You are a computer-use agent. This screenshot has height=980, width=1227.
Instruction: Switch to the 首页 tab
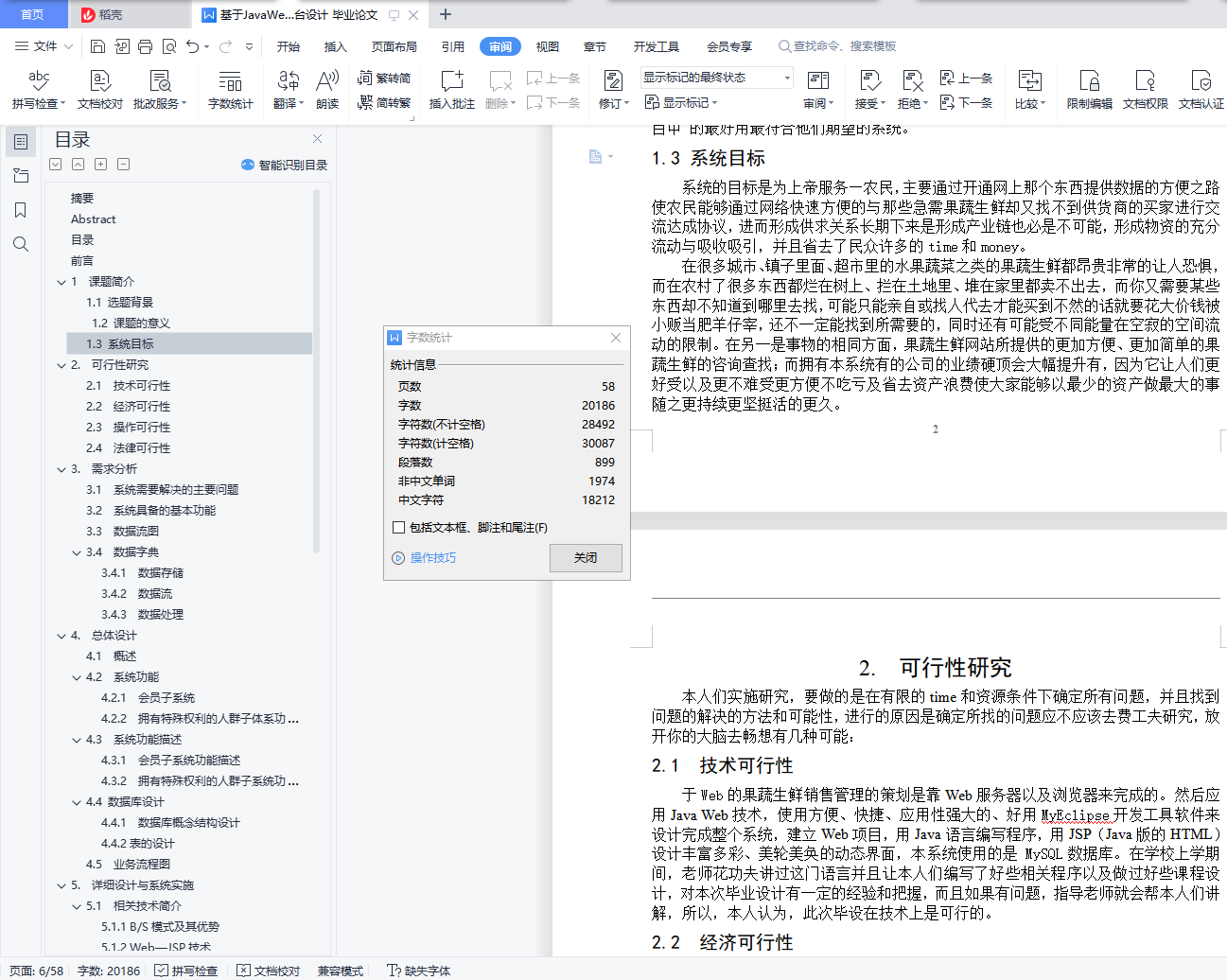(32, 14)
